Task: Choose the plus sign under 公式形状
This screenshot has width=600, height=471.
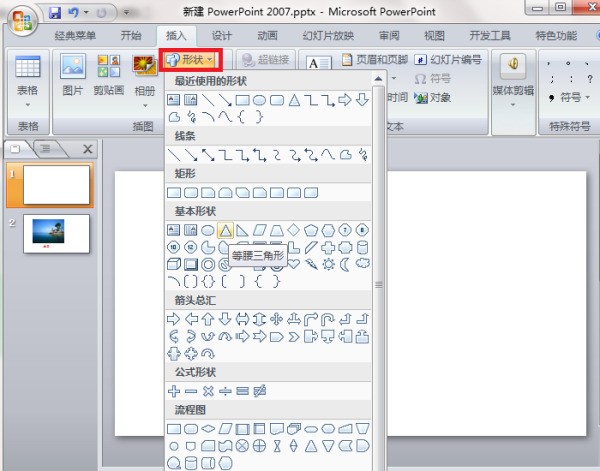Action: (175, 390)
